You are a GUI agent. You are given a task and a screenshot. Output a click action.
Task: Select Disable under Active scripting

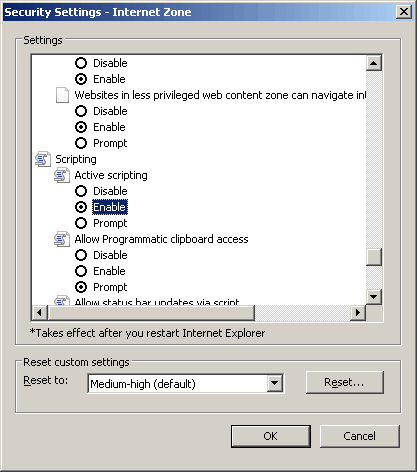[x=81, y=191]
